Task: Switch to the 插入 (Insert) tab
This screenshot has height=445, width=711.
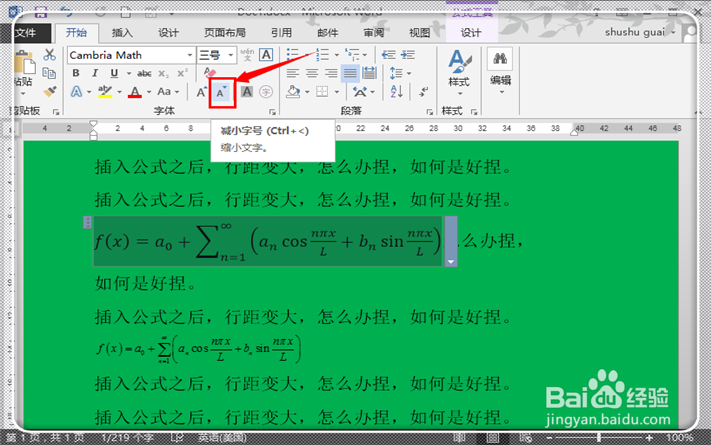Action: (122, 33)
